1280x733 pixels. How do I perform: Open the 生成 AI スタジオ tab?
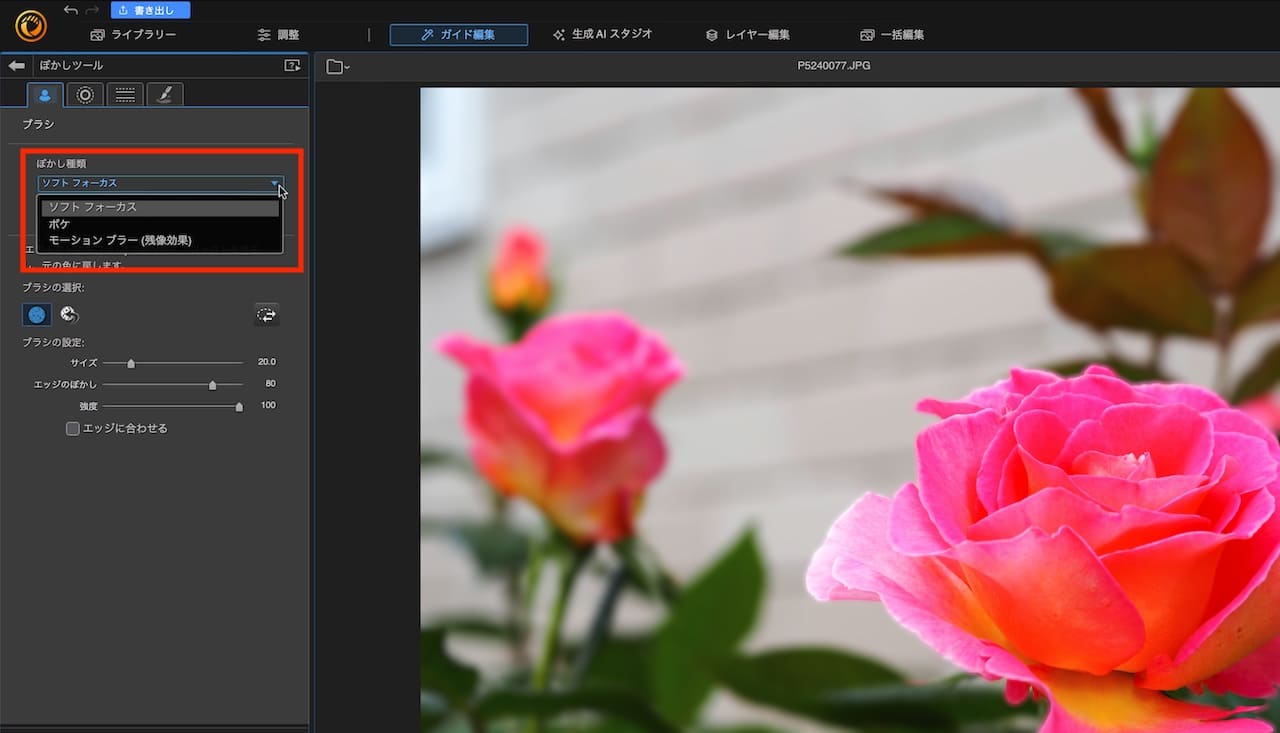[x=602, y=35]
